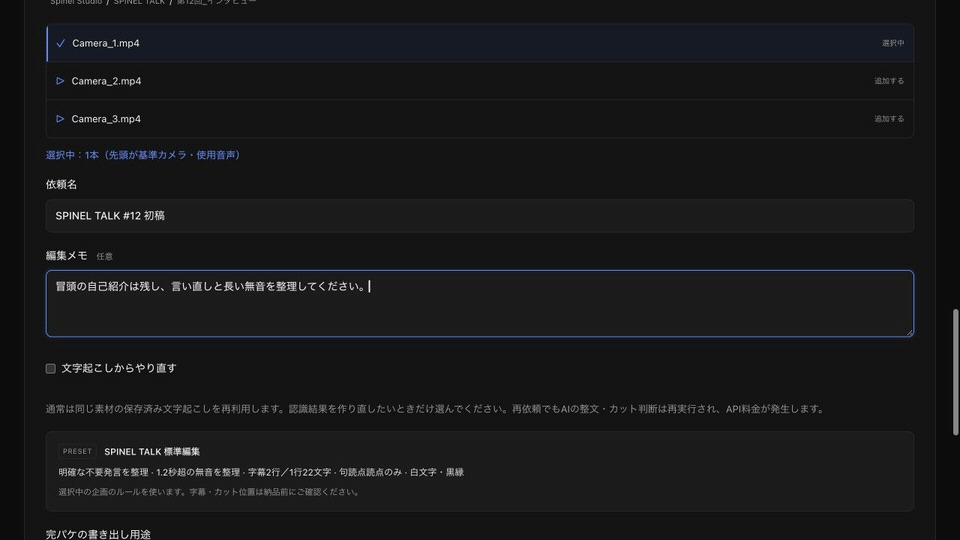Click the 依頼名 field label

[x=61, y=184]
